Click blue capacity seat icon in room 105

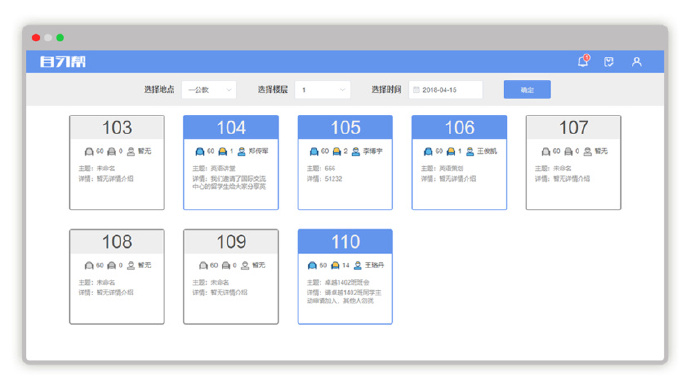click(314, 151)
